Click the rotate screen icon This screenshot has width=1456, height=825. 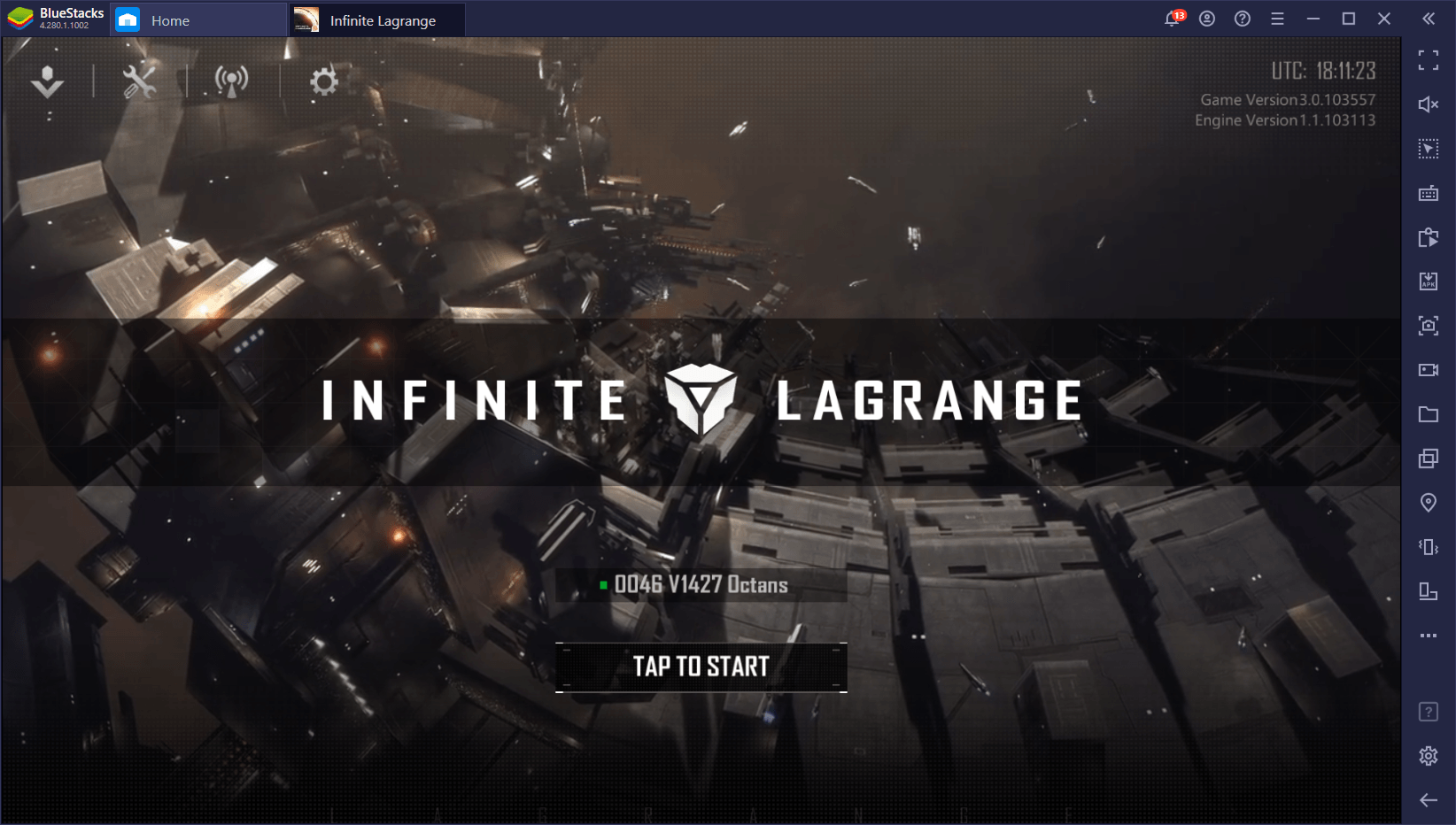[x=1429, y=591]
